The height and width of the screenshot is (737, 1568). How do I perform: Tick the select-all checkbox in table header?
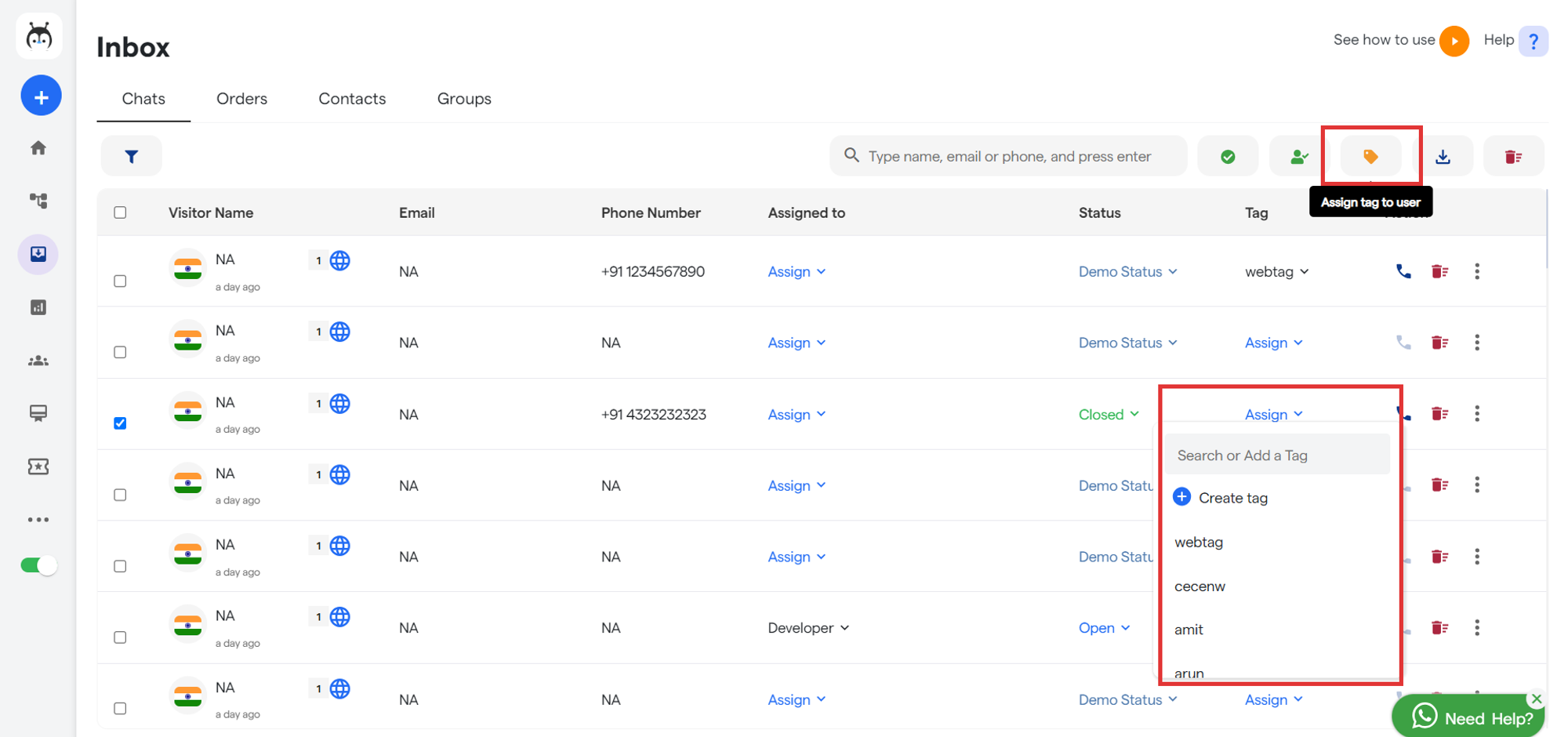coord(120,212)
